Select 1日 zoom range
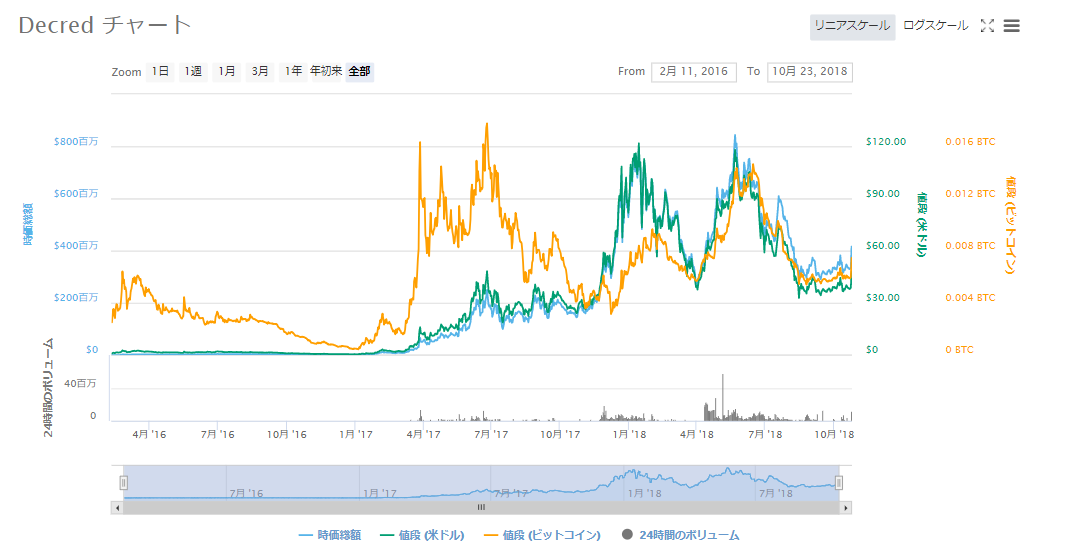This screenshot has height=545, width=1065. [160, 71]
